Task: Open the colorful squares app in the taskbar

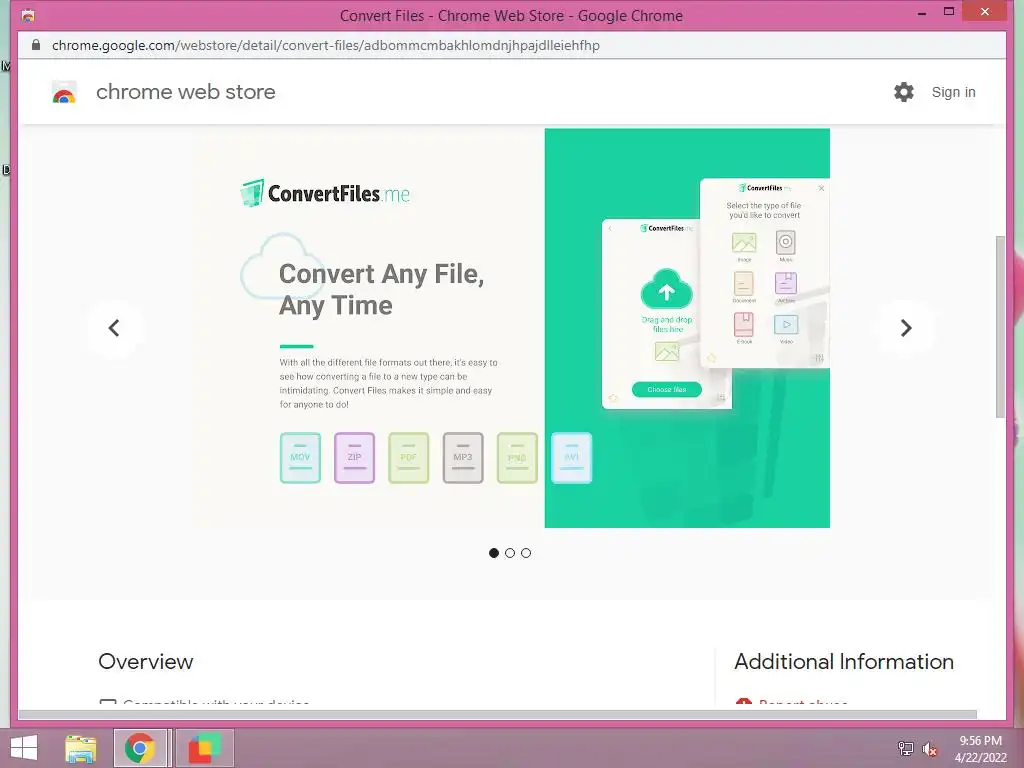Action: (x=204, y=748)
